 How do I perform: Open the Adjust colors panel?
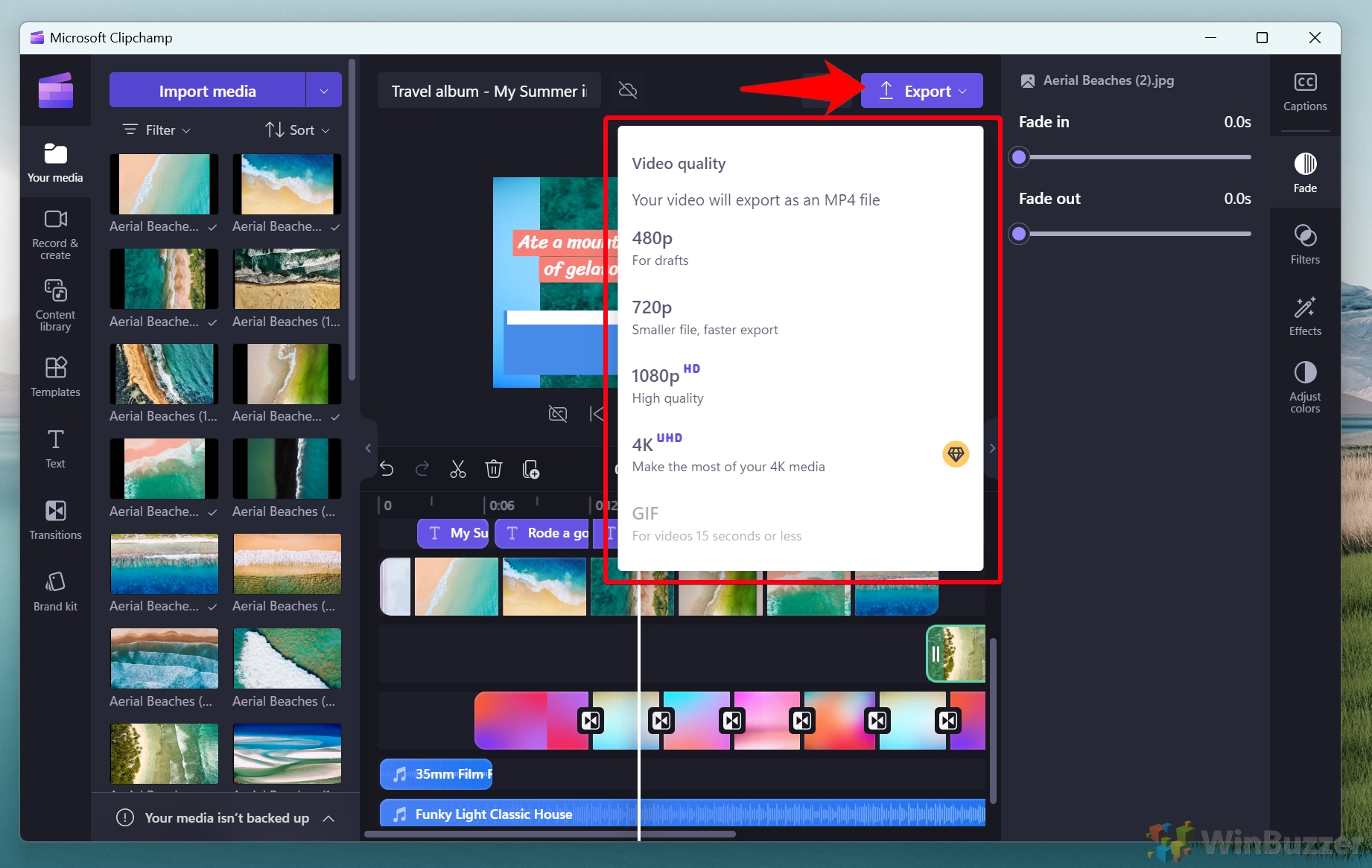pos(1305,387)
